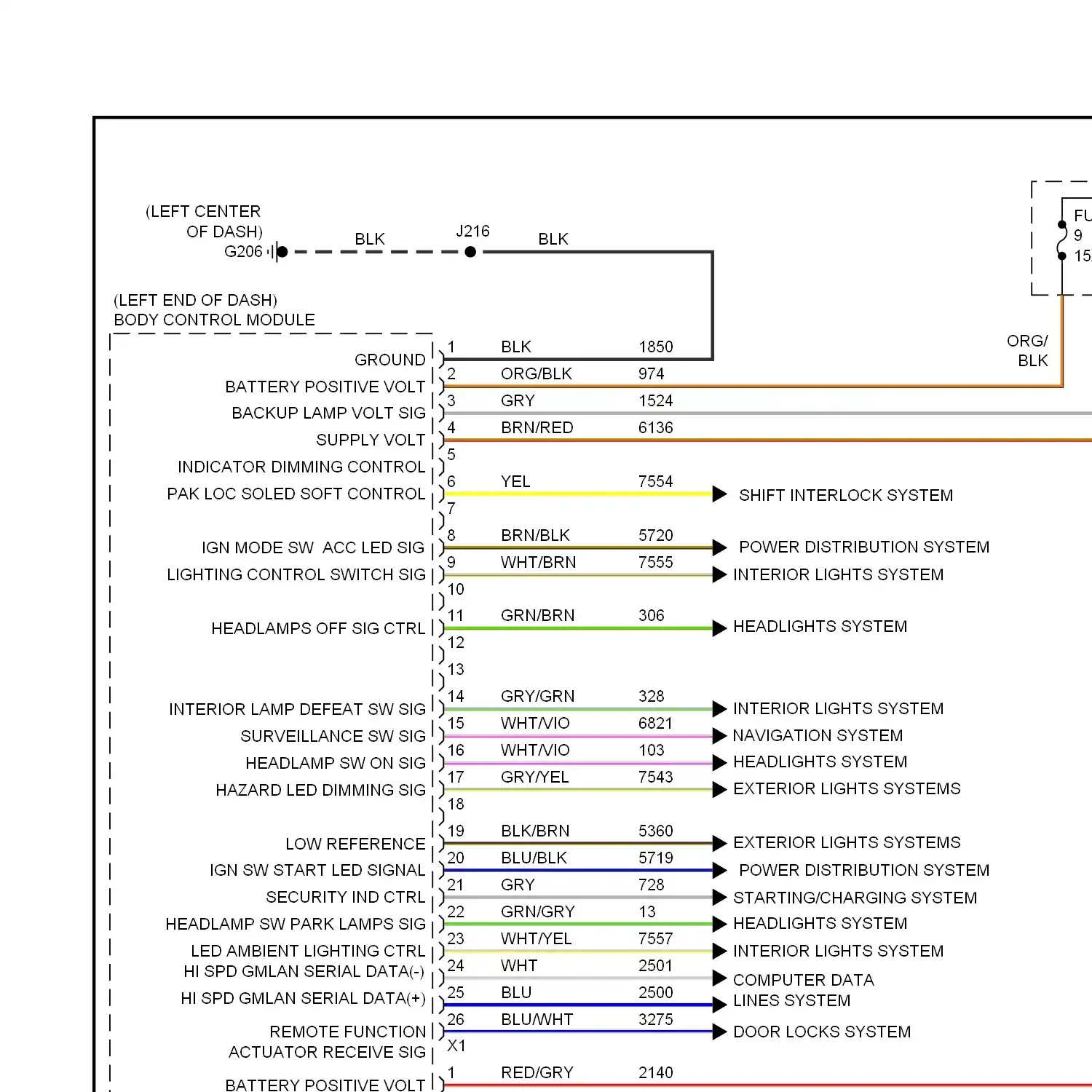Click the INTERIOR LAMP DEFEAT SW SIG label

[x=297, y=709]
